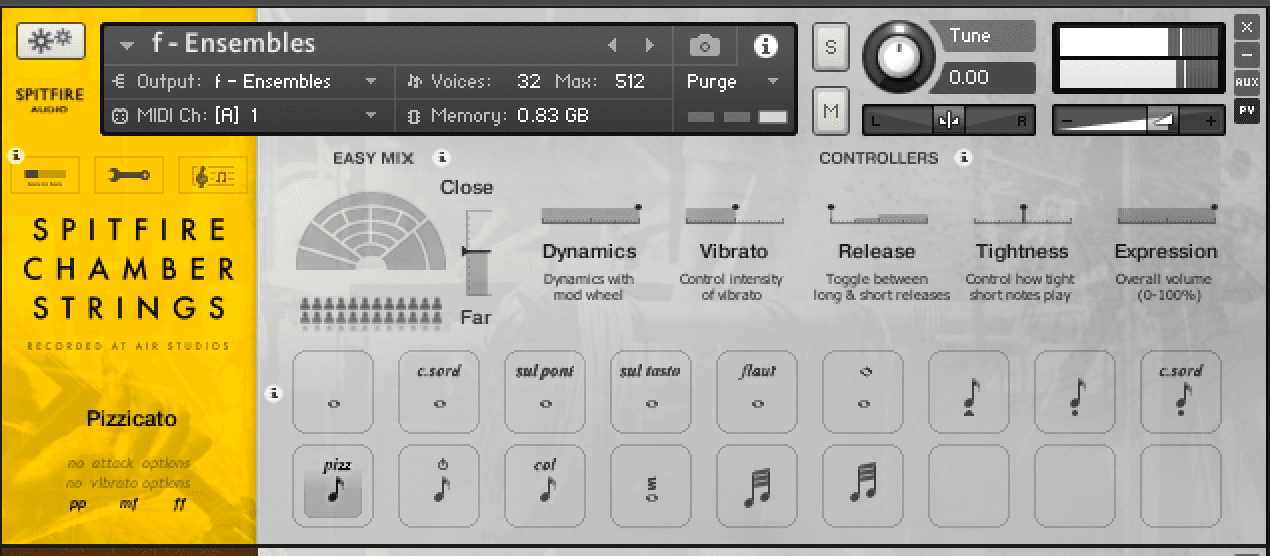Click the Max voices value 512
The height and width of the screenshot is (556, 1270).
pyautogui.click(x=630, y=82)
